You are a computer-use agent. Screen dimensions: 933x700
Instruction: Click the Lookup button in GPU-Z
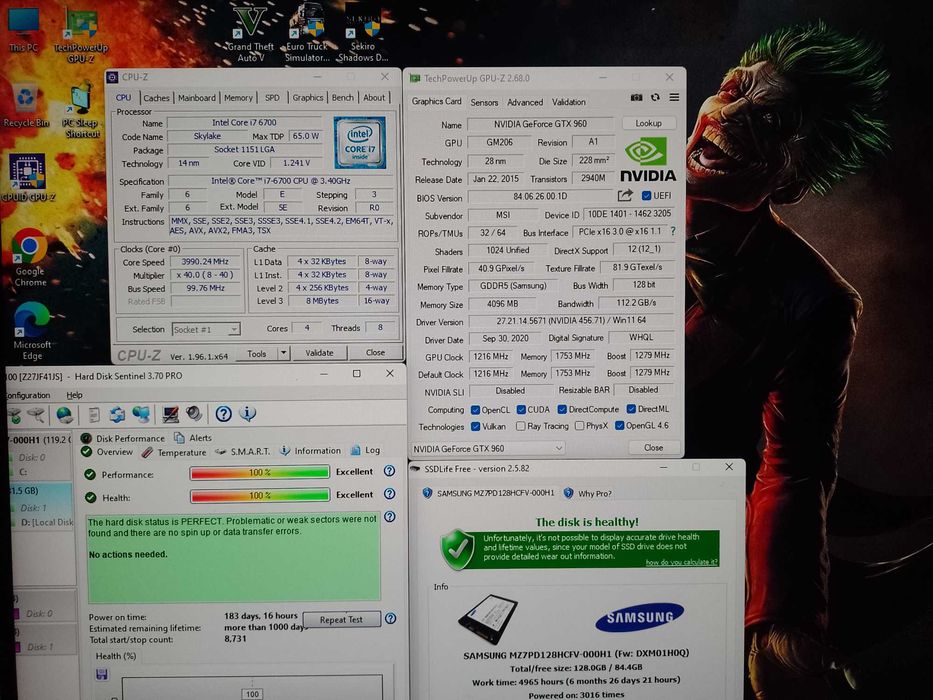click(x=649, y=123)
